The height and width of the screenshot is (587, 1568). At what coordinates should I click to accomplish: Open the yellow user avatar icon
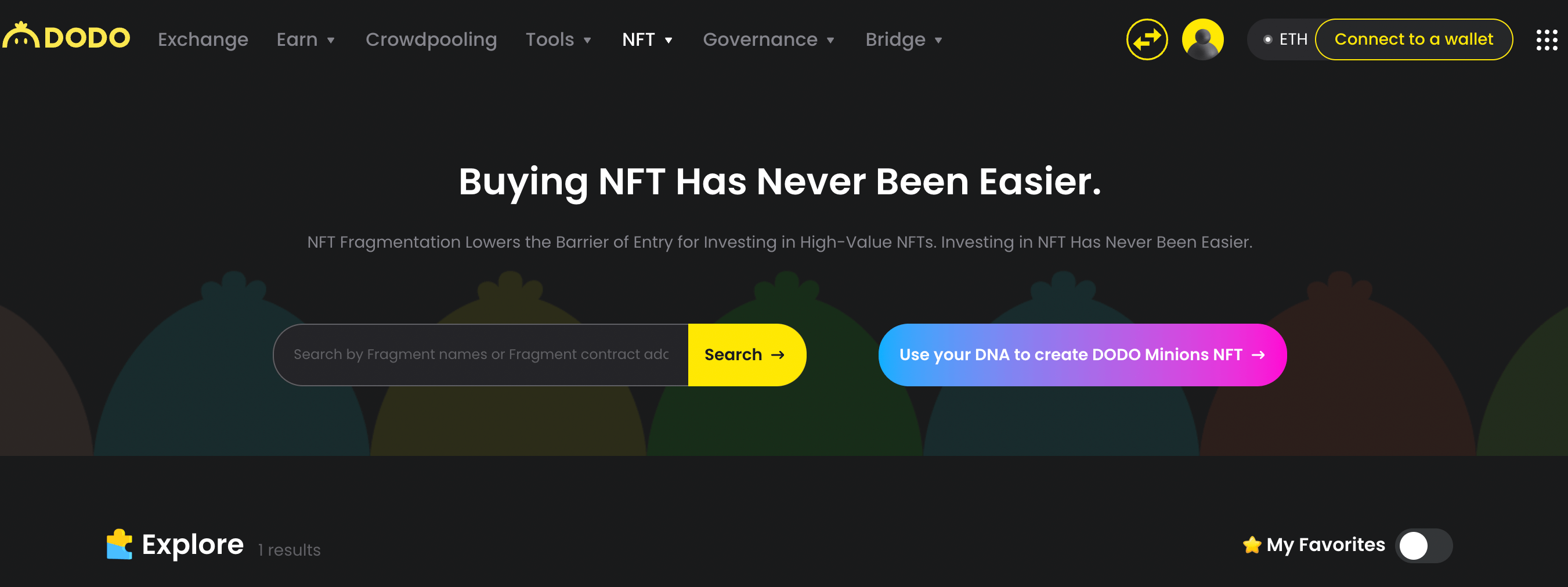click(x=1203, y=39)
